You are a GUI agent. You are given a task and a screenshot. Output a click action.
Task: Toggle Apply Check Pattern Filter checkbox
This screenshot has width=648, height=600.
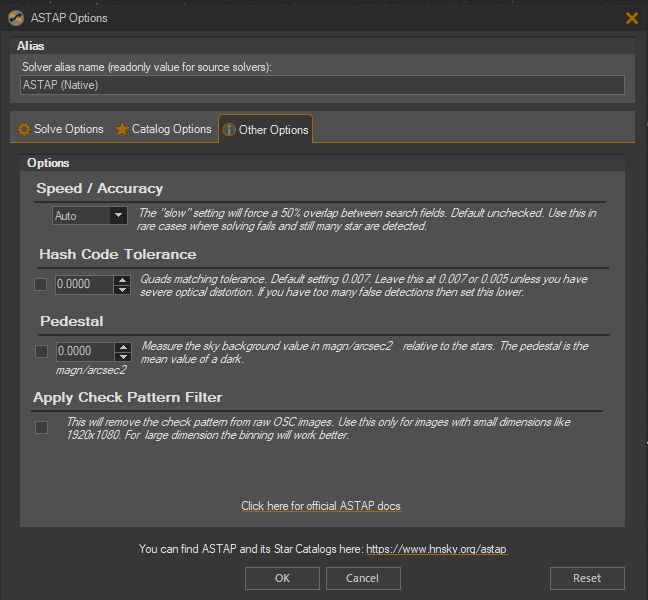(41, 427)
